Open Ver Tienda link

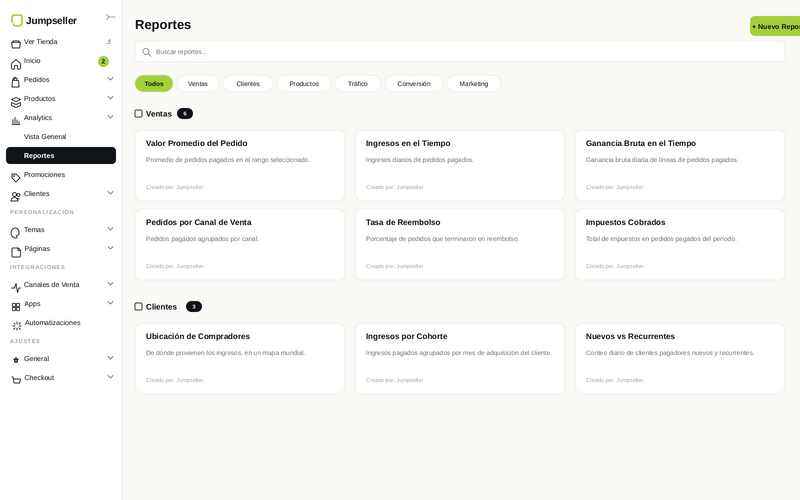pyautogui.click(x=40, y=42)
